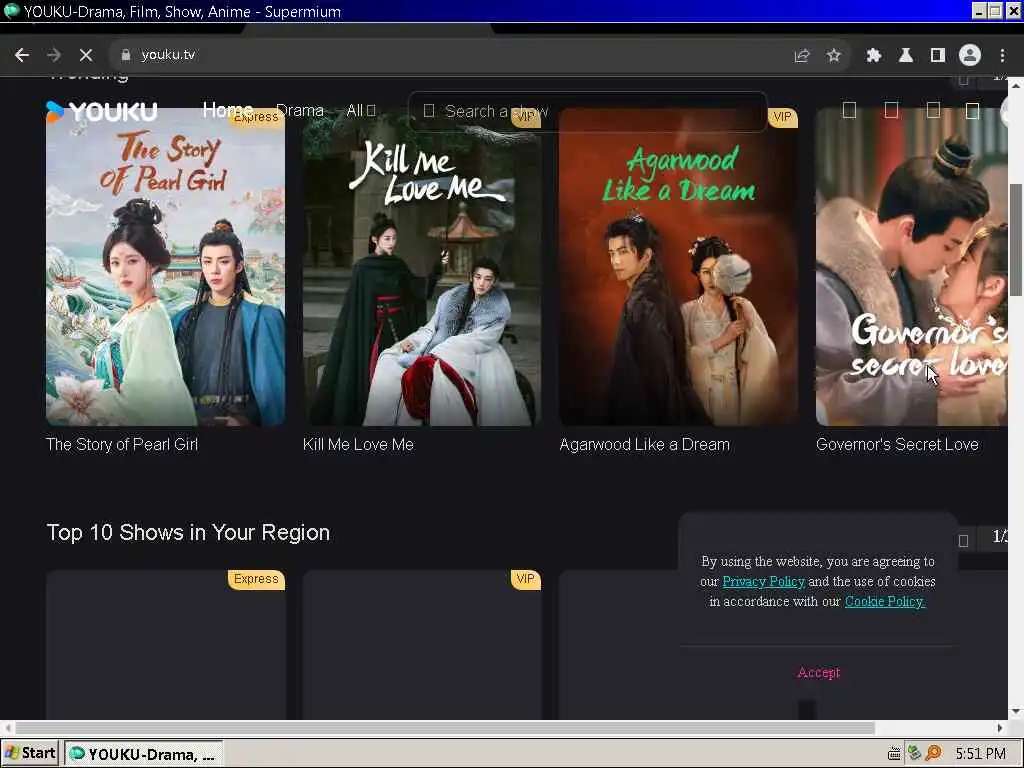The image size is (1024, 768).
Task: Go back using browser back arrow
Action: pyautogui.click(x=22, y=55)
